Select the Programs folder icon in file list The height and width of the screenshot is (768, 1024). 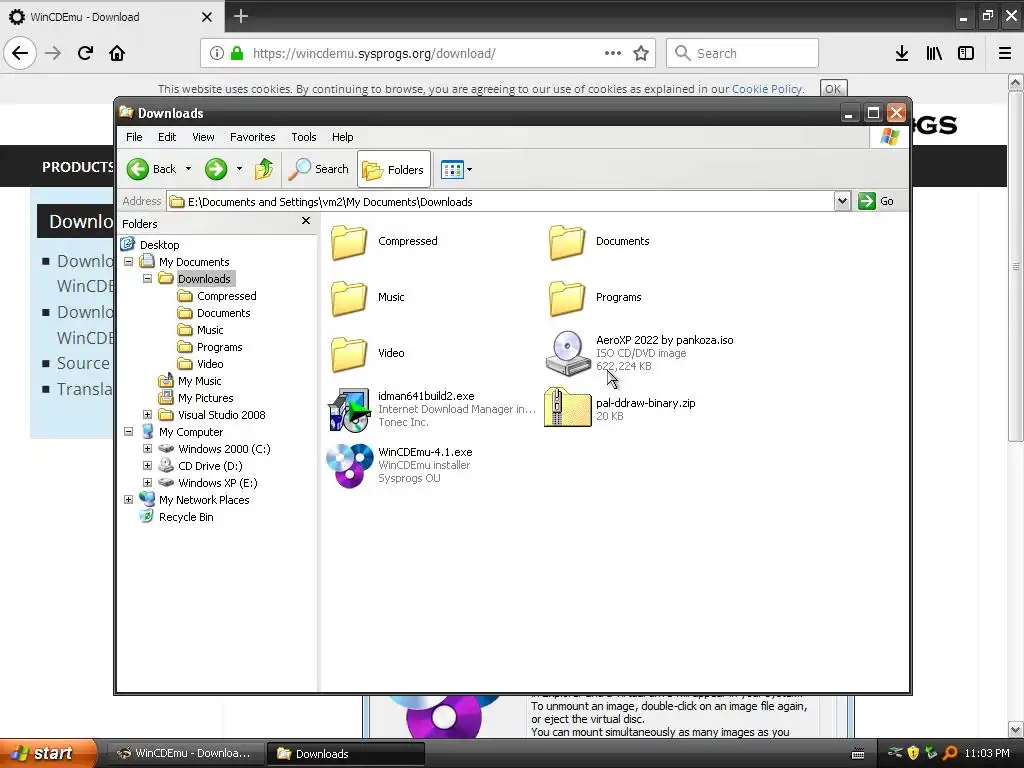click(567, 298)
